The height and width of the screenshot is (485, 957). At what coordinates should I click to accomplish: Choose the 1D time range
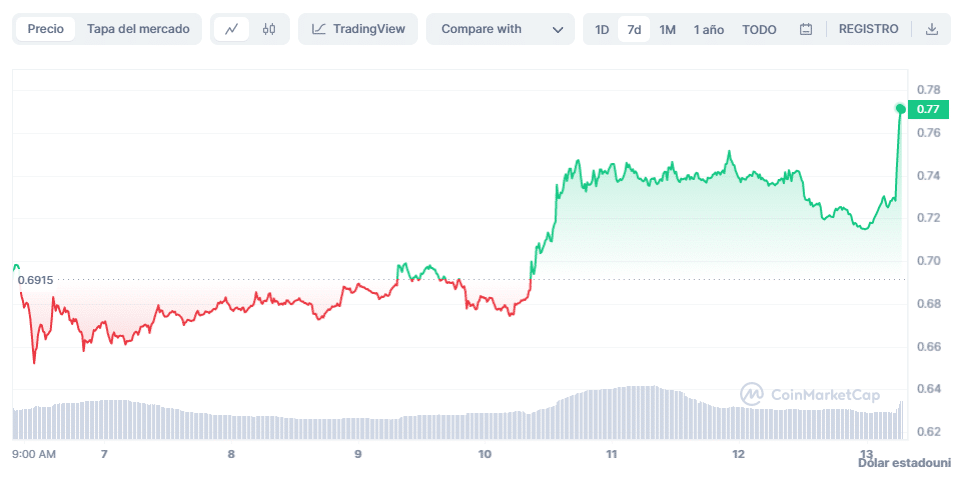[x=601, y=29]
